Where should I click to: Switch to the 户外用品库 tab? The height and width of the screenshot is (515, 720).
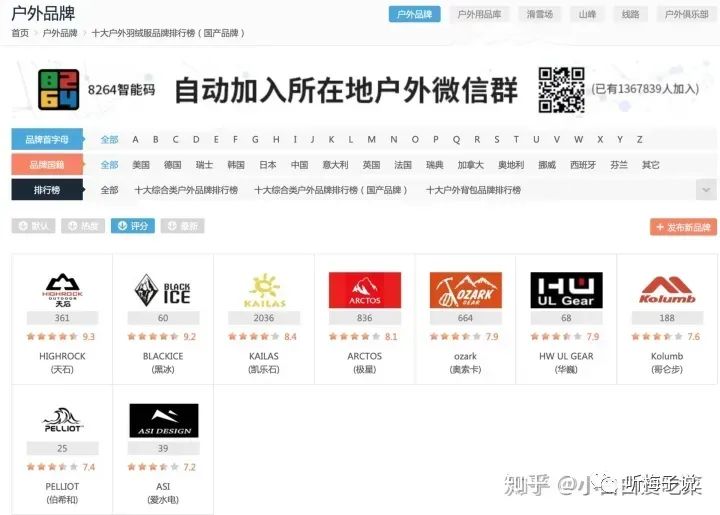479,14
